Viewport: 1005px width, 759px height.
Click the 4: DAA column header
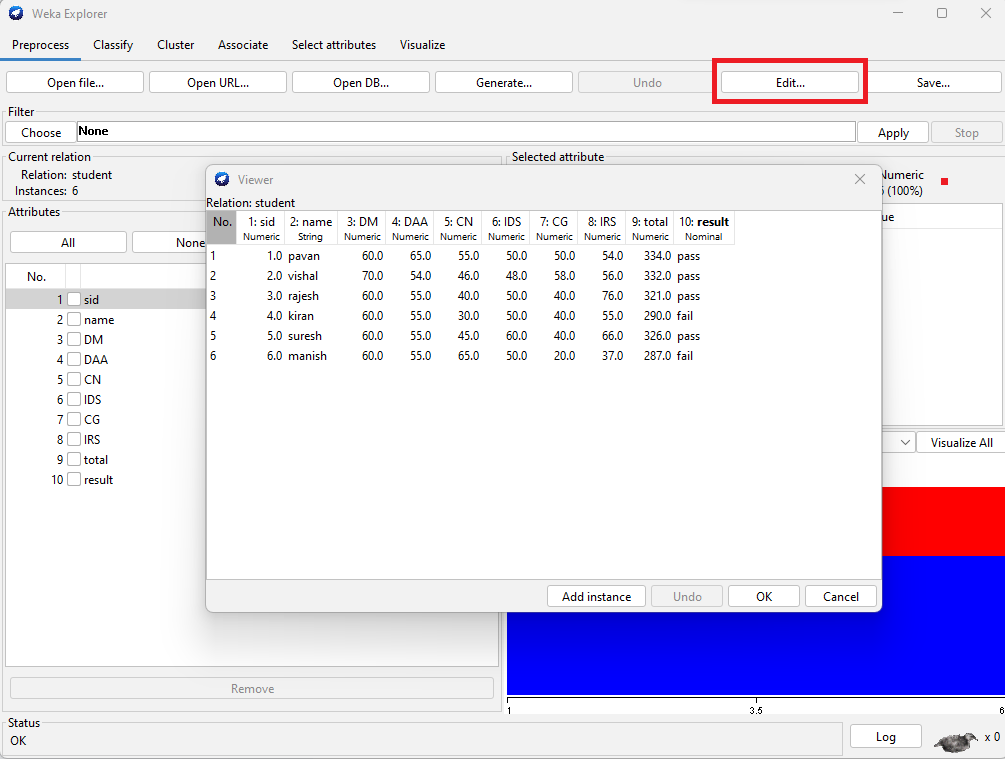coord(410,228)
